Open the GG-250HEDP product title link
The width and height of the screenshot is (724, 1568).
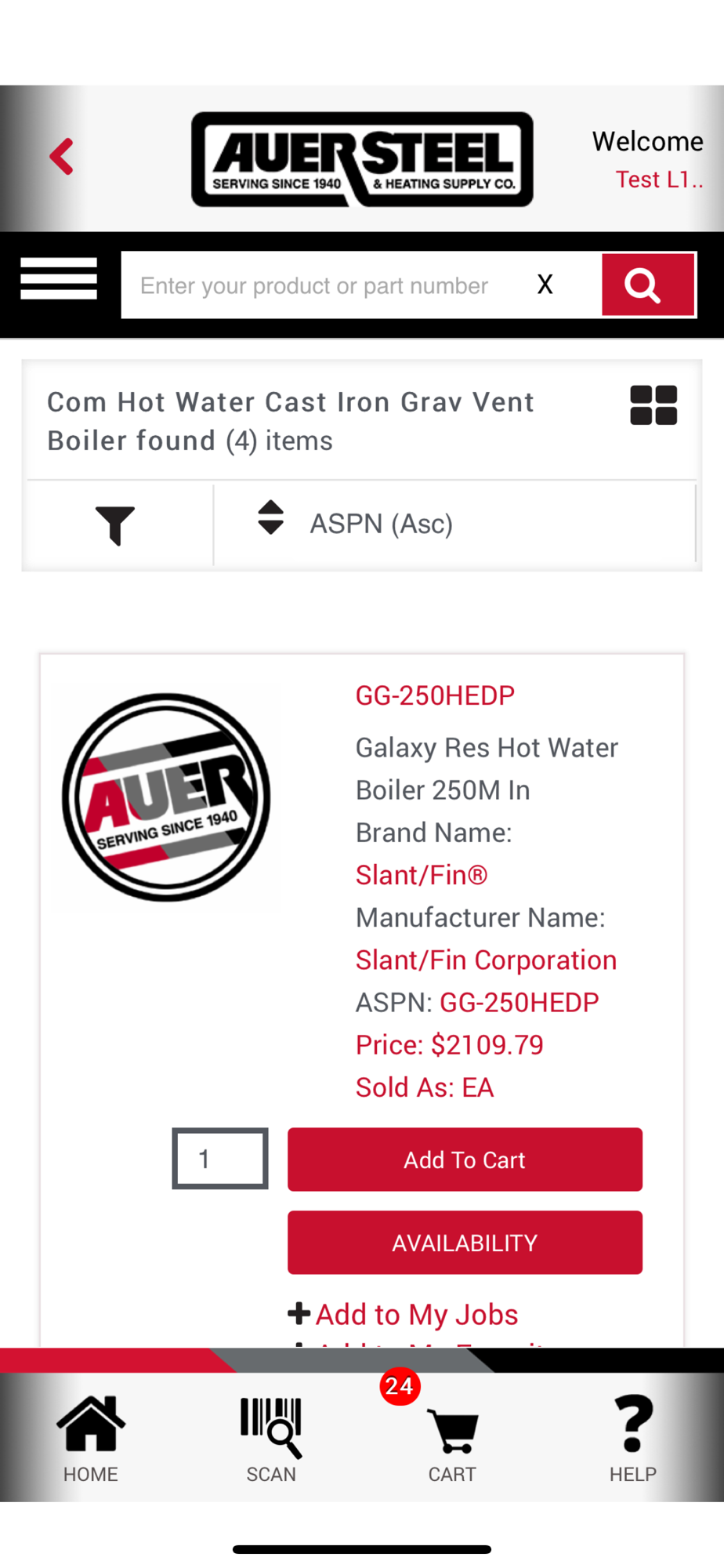click(x=435, y=695)
